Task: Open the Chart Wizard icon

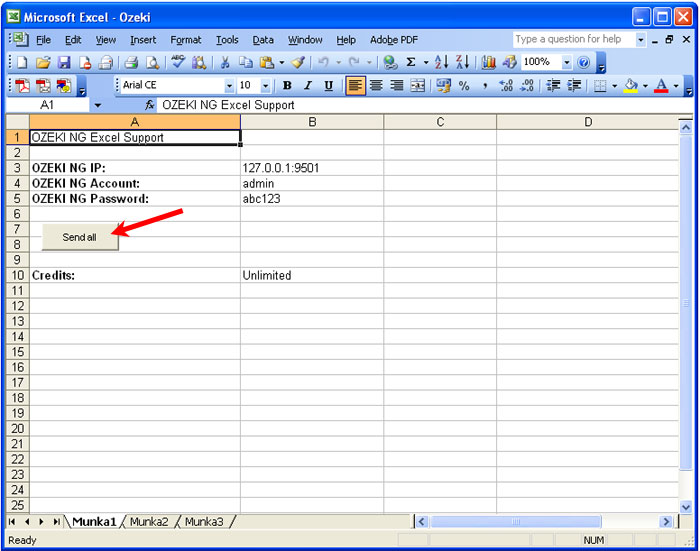Action: tap(488, 63)
